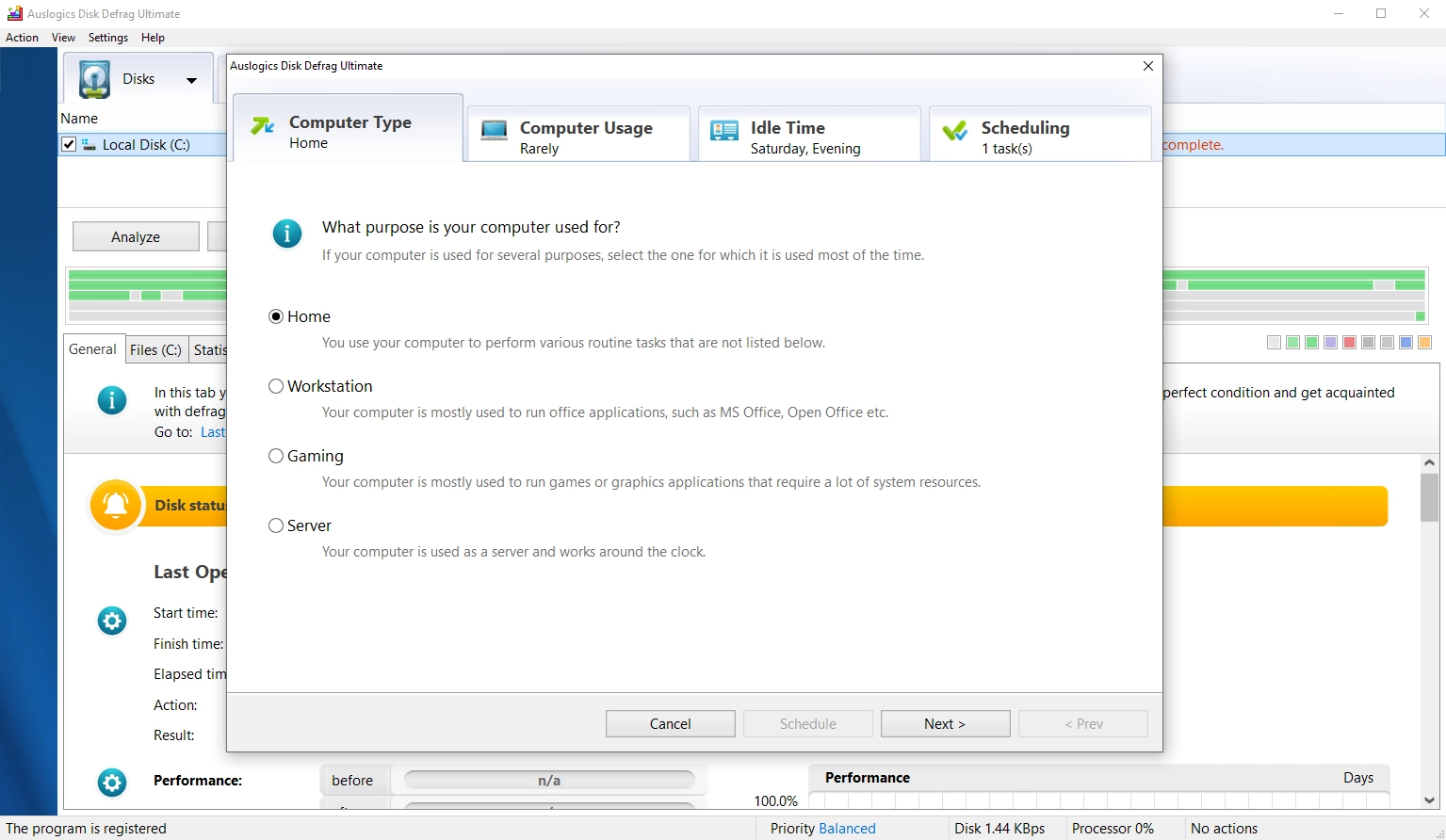Click the blue info icon in dialog
Screen dimensions: 1446x840
coord(287,234)
